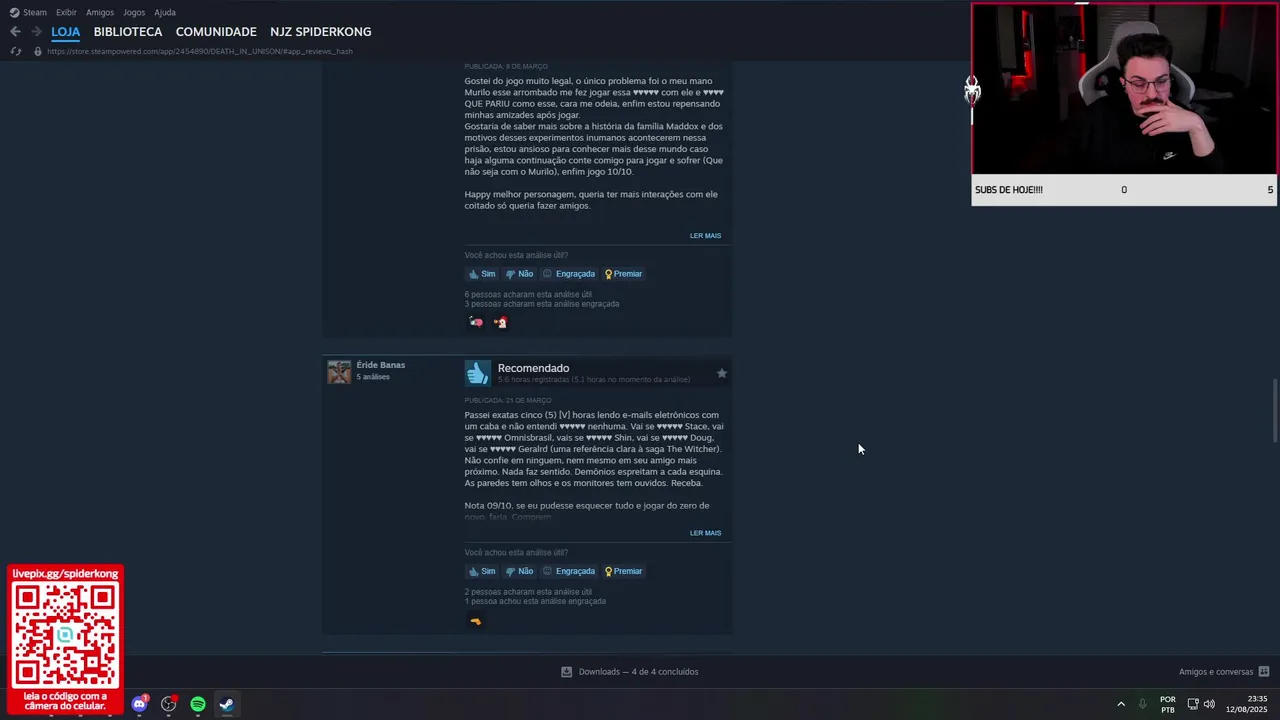Screen dimensions: 1280x720
Task: Click '2 pessoas acharam esta análise útil'
Action: 528,591
